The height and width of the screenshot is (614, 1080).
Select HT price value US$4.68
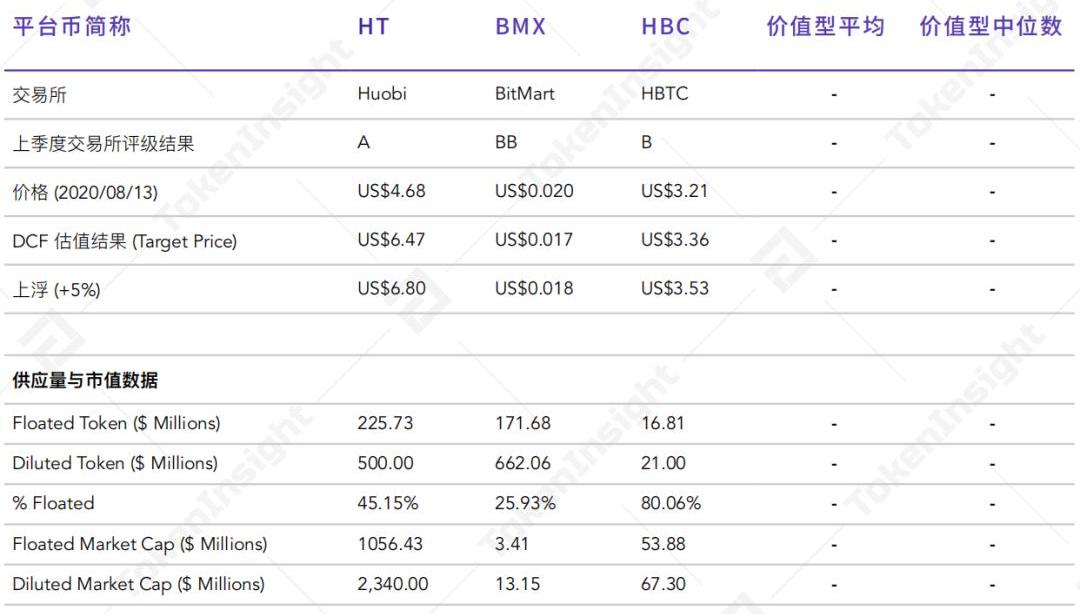click(x=391, y=191)
